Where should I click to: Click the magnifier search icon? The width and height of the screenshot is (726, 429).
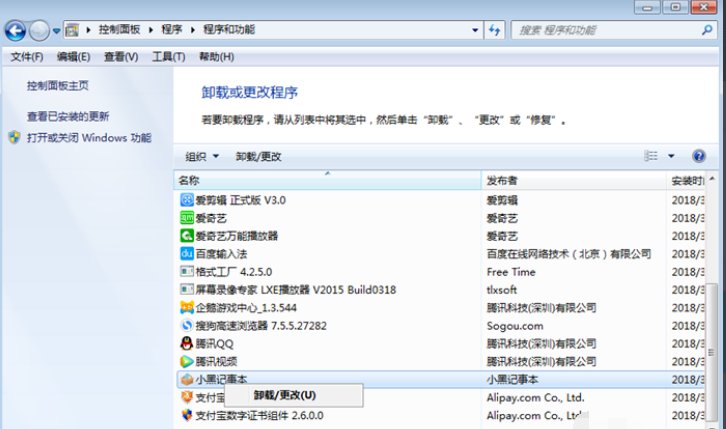click(x=707, y=30)
